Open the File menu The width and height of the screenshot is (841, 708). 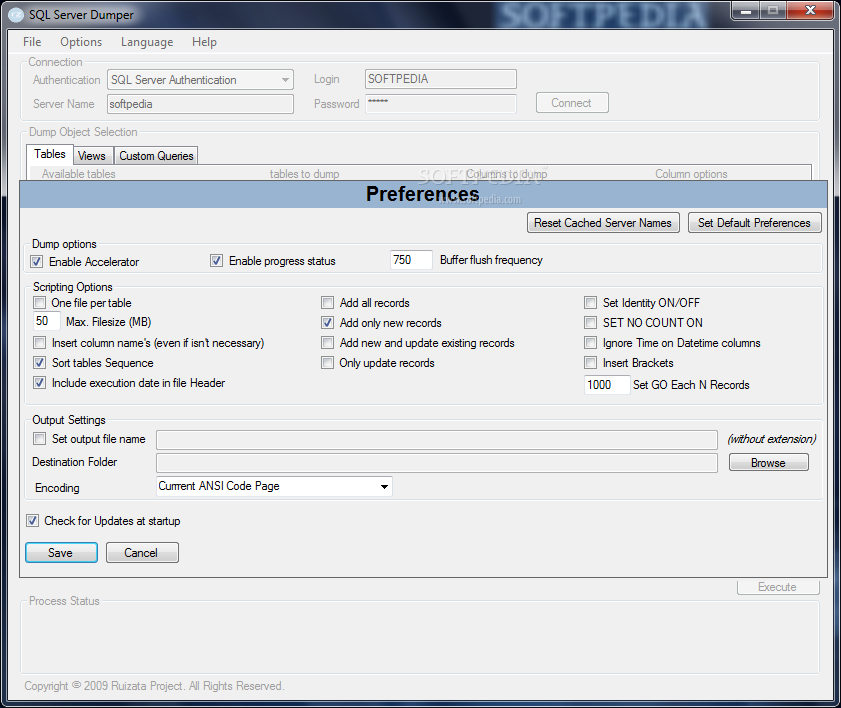(32, 42)
